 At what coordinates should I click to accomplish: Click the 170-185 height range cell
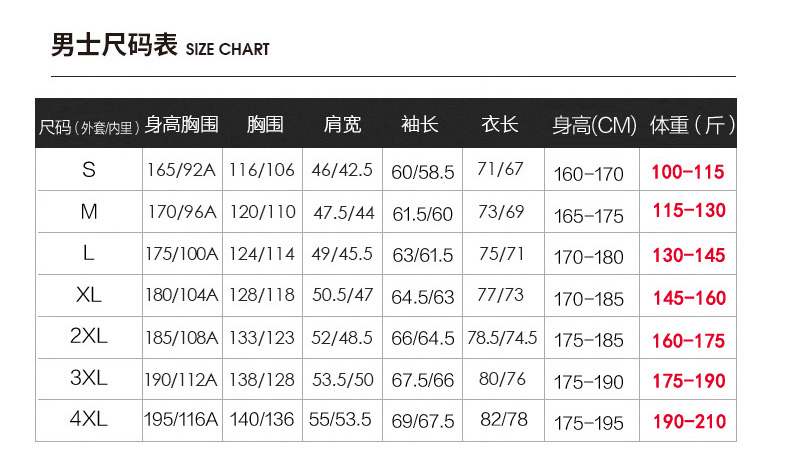tap(589, 298)
